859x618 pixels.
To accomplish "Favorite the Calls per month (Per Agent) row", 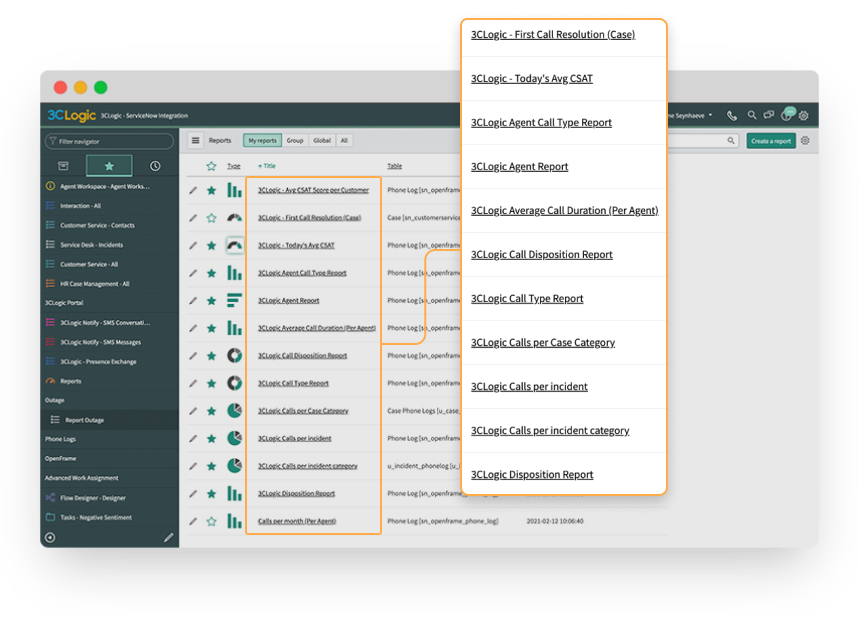I will (211, 521).
